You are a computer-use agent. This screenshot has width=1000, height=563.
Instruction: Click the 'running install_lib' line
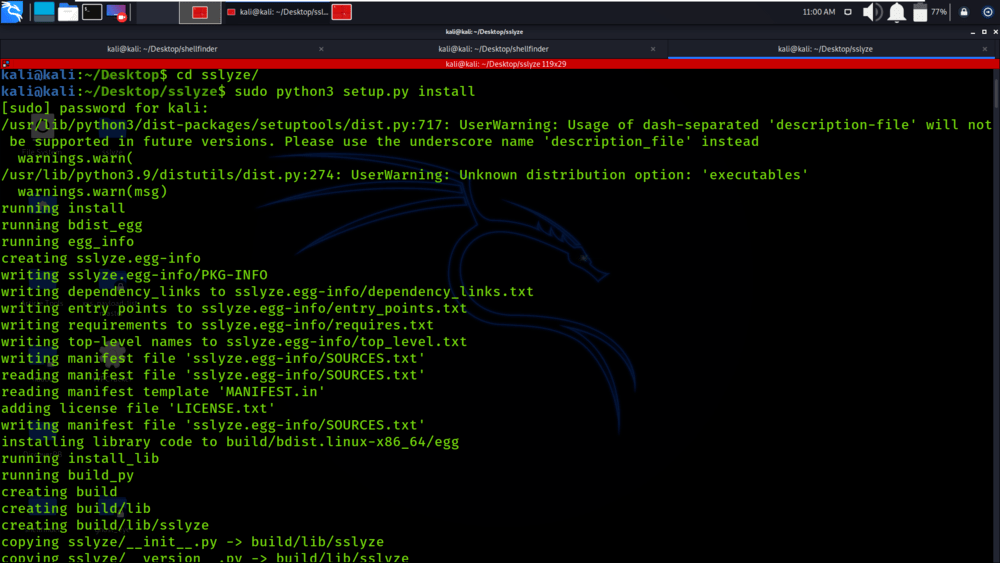(80, 458)
